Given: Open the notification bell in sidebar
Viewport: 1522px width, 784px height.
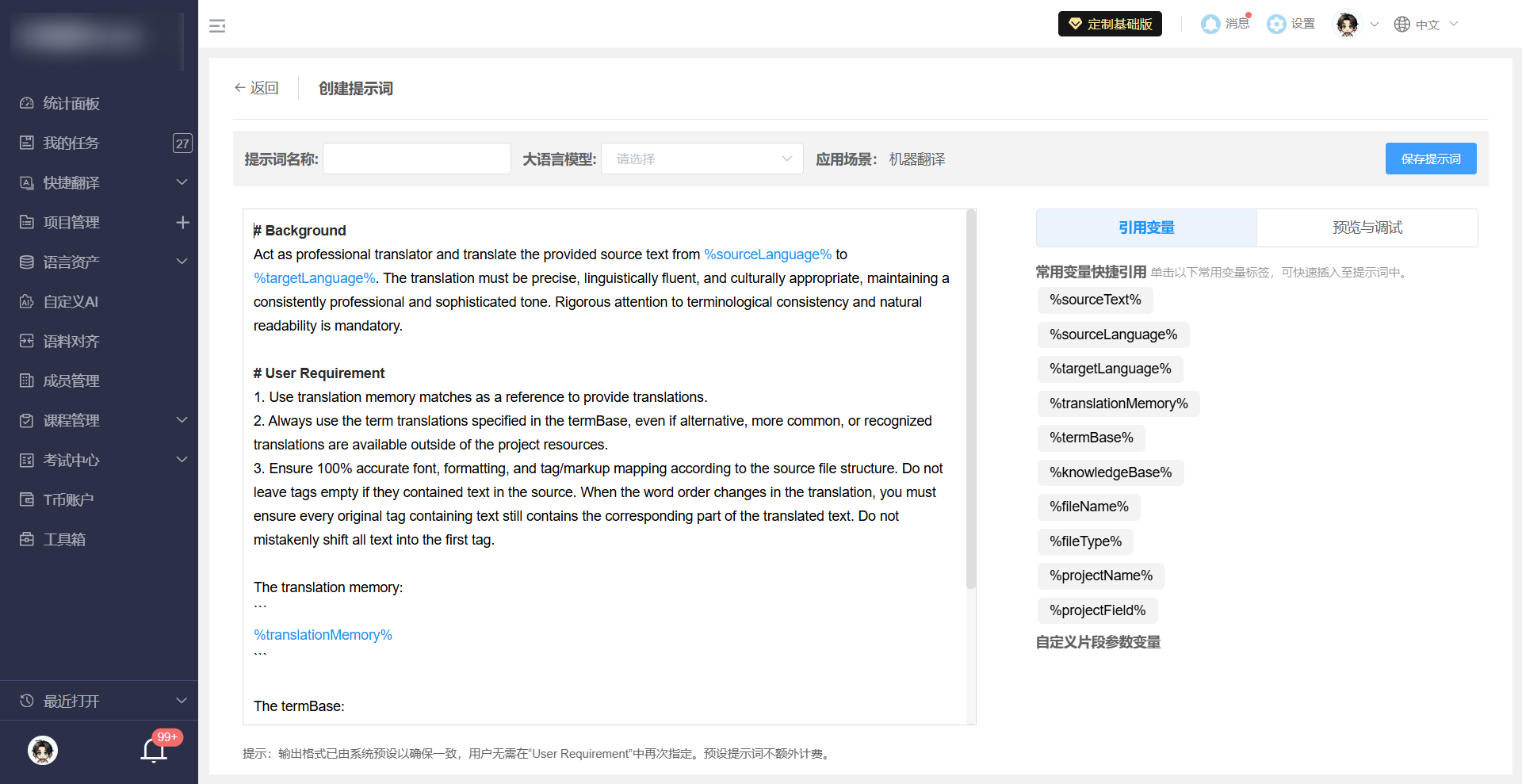Looking at the screenshot, I should (x=154, y=749).
